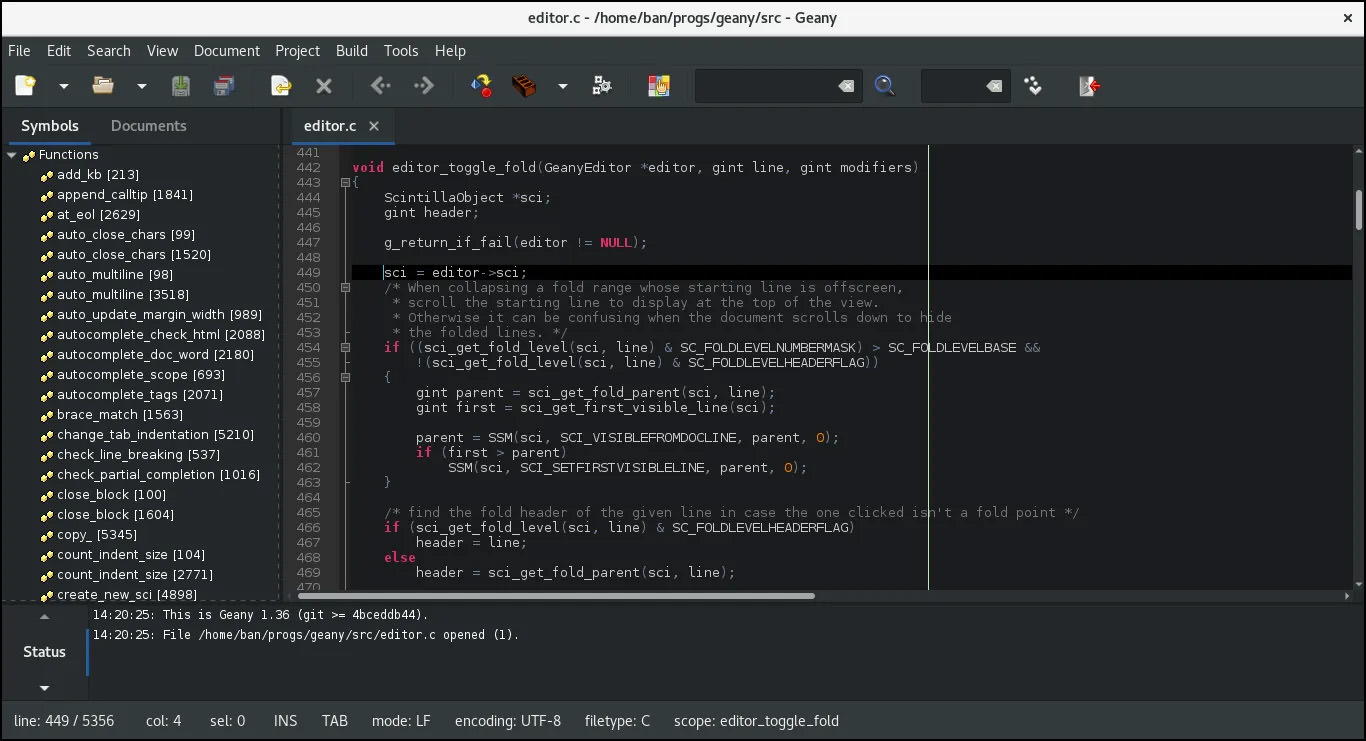Compile the current file

[x=481, y=86]
